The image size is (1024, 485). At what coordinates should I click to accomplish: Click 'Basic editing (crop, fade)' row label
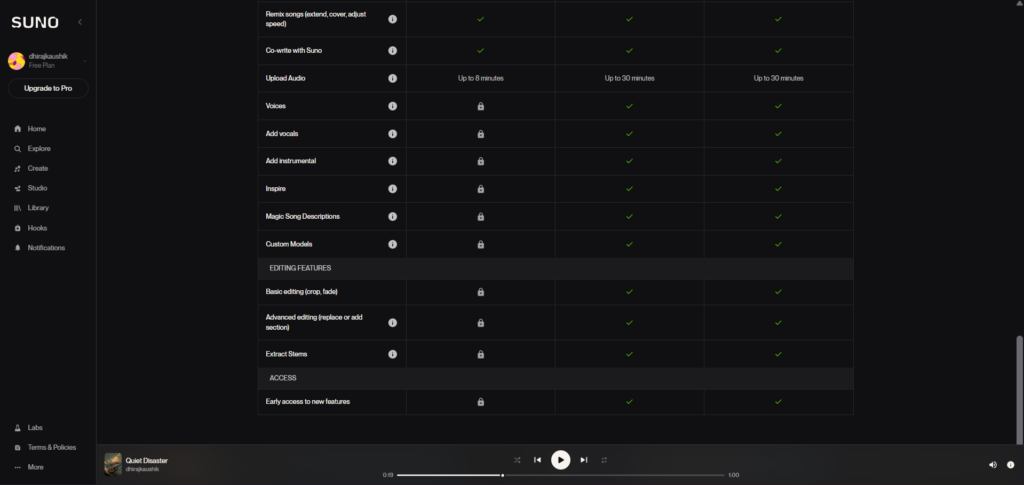point(301,292)
